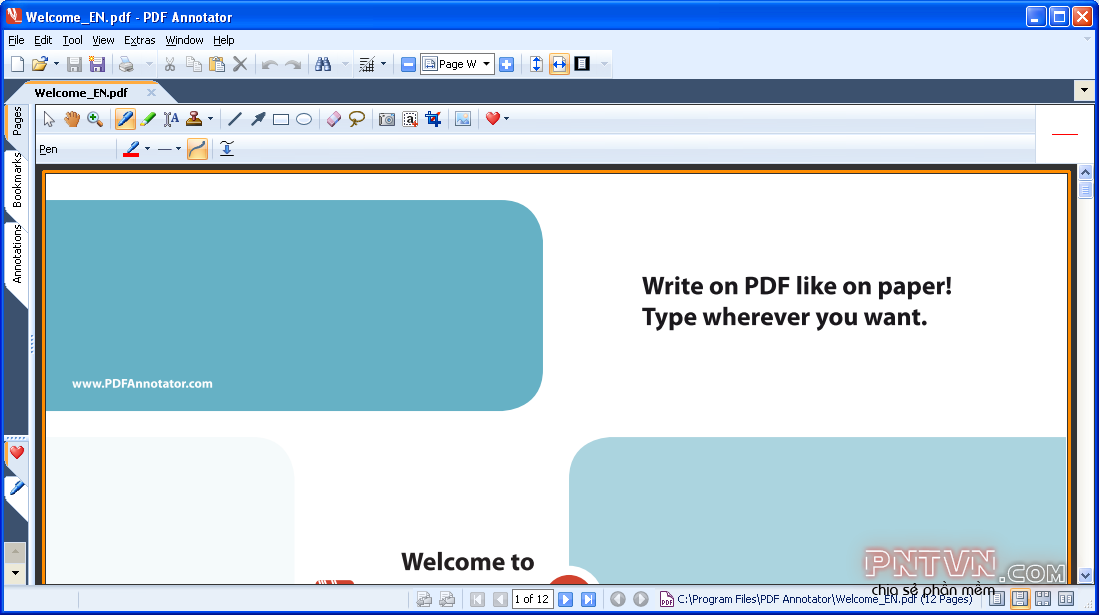Insert an image with the picture icon
Screen dimensions: 1099x615
[463, 119]
